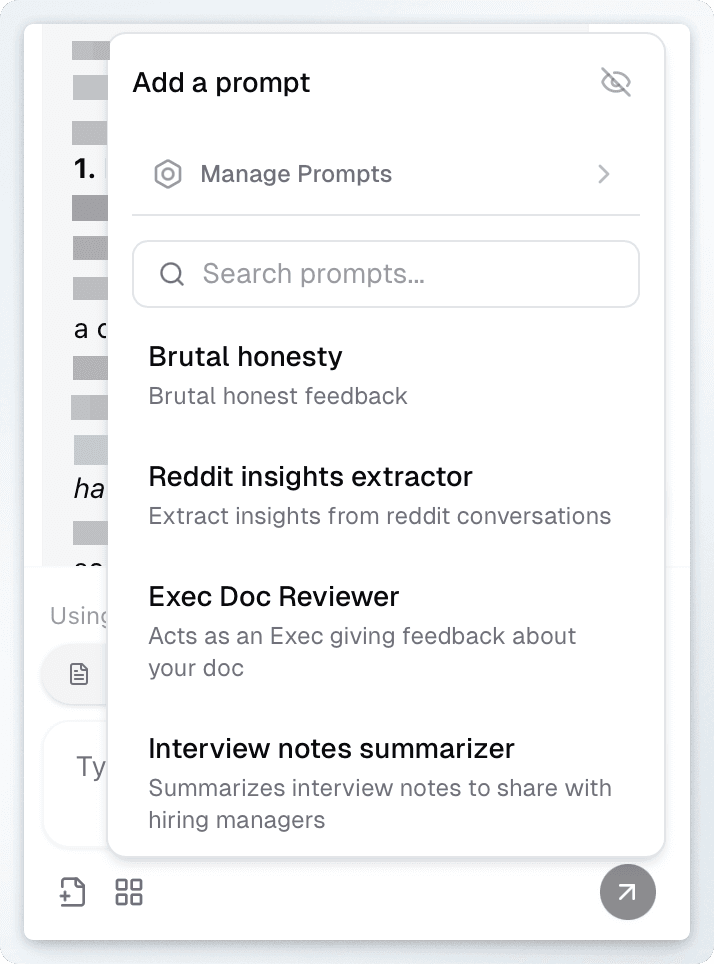Image resolution: width=714 pixels, height=964 pixels.
Task: Click the document chip icon
Action: pyautogui.click(x=79, y=674)
